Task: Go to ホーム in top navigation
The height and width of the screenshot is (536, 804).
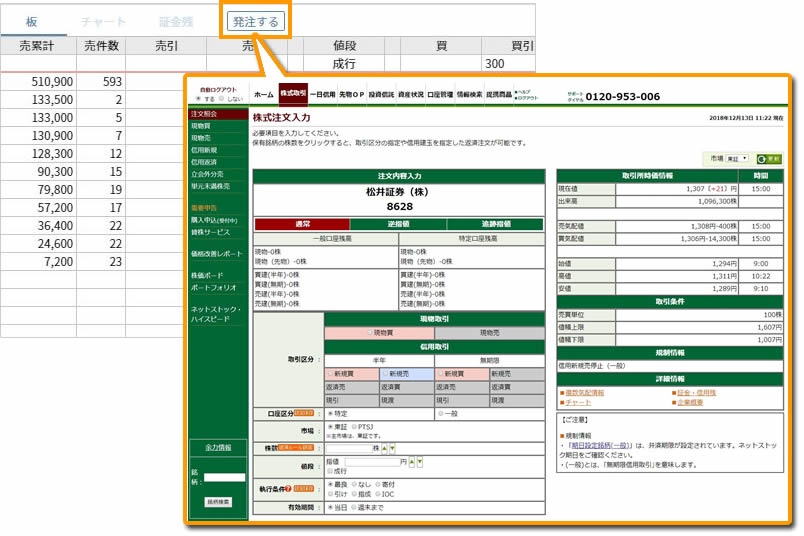Action: (264, 95)
